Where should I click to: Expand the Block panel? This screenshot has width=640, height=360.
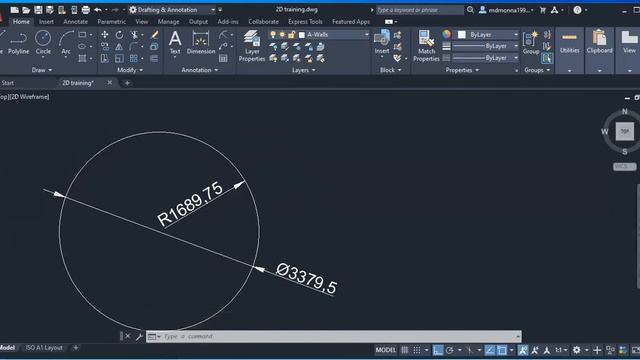tap(391, 70)
